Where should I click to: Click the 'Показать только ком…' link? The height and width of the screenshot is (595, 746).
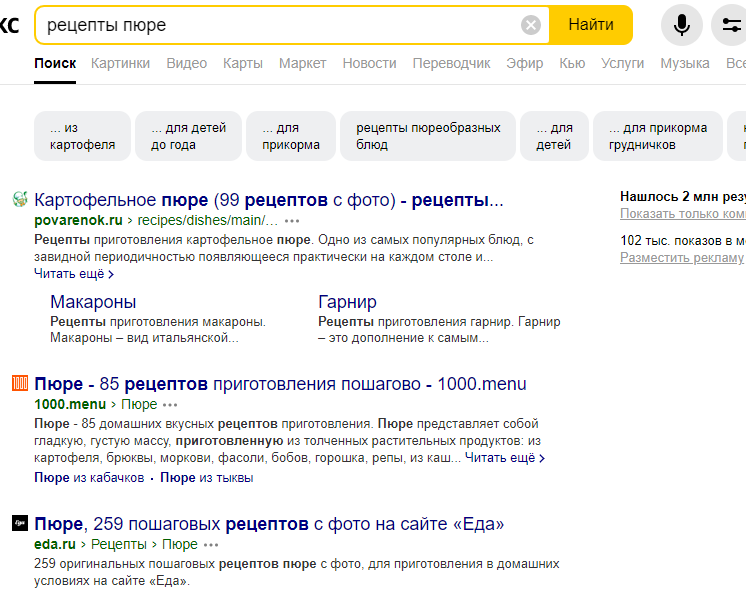[x=683, y=214]
